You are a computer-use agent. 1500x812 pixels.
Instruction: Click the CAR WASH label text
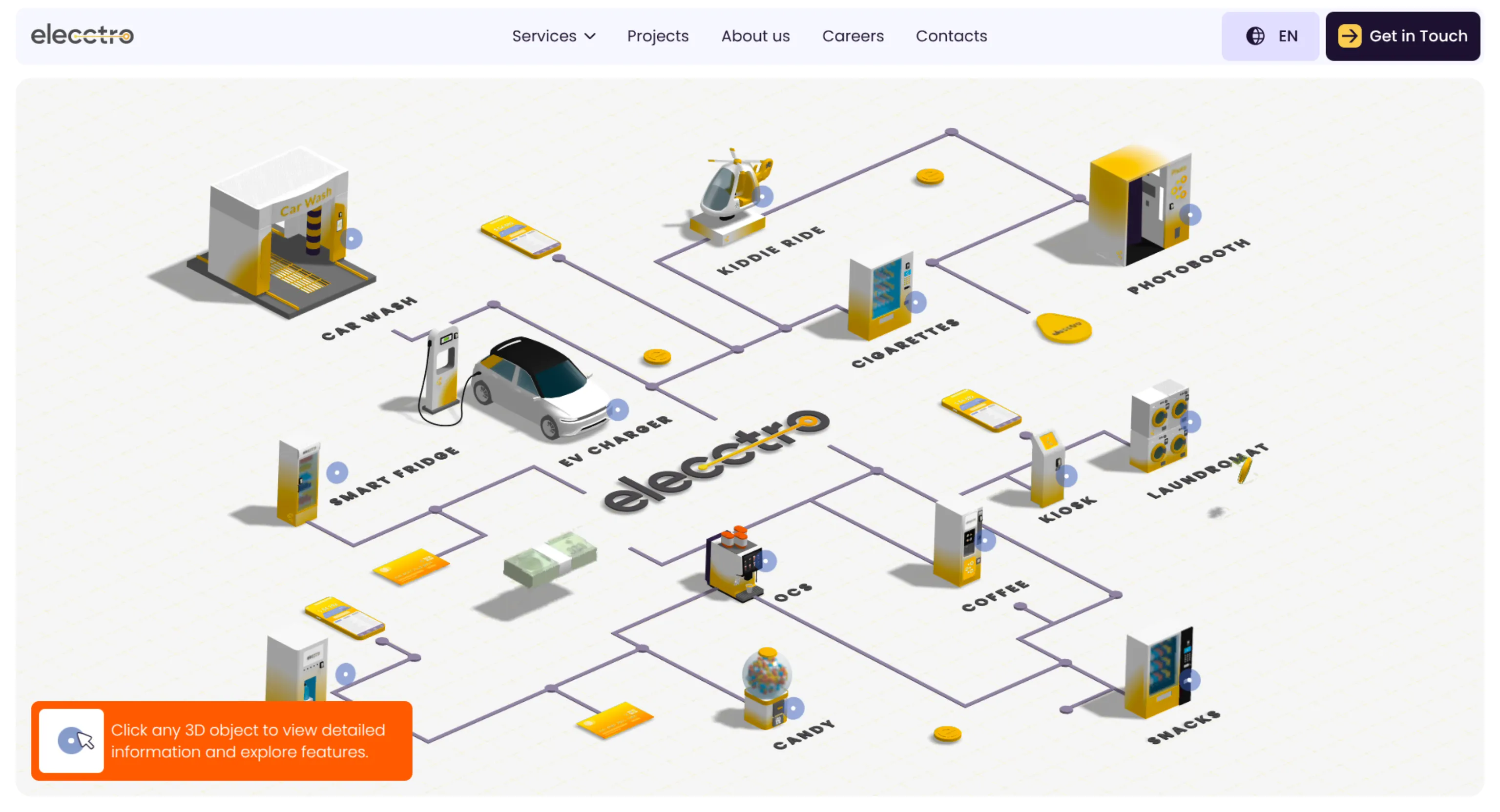[x=369, y=318]
